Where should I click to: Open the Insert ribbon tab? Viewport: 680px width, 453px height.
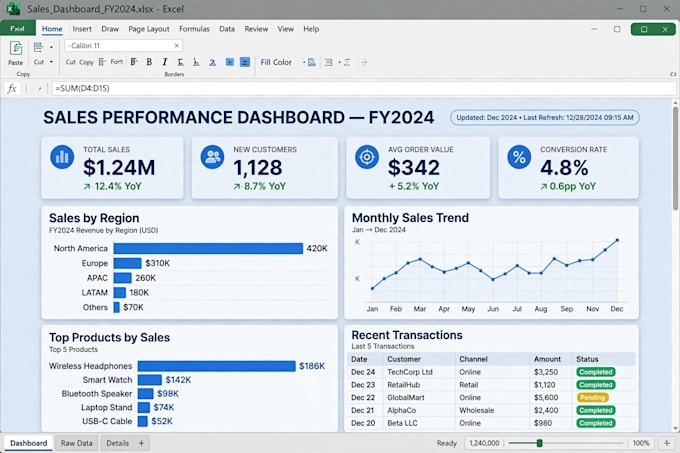point(82,29)
